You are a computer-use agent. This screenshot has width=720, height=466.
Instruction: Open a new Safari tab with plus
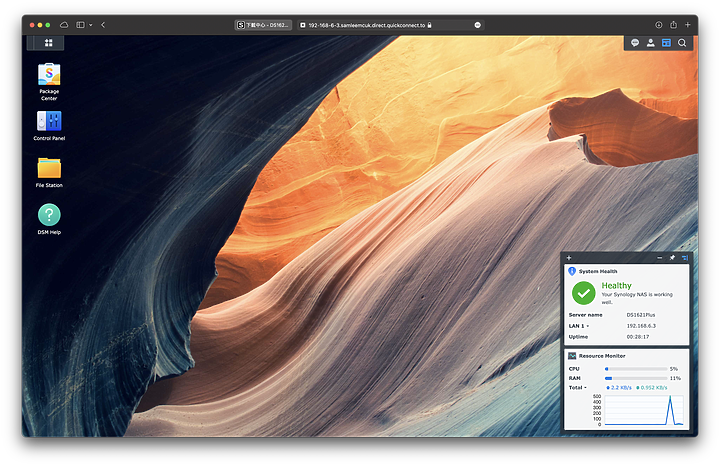pos(688,25)
